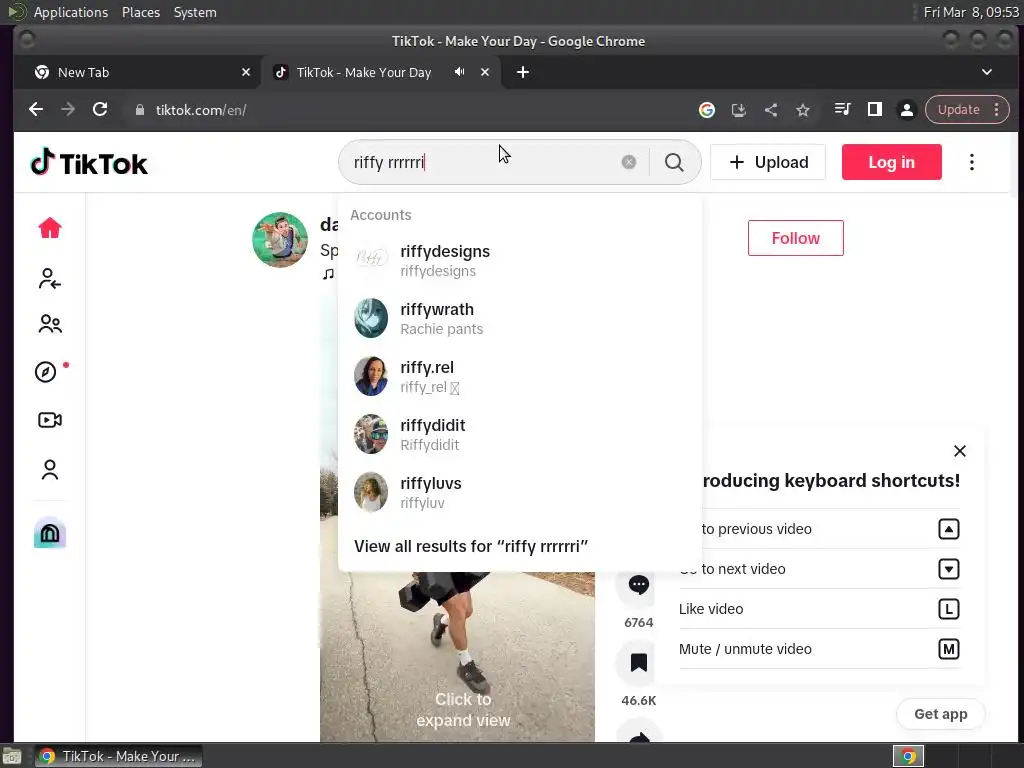1024x768 pixels.
Task: Bookmark the video with favorites icon
Action: click(x=638, y=662)
